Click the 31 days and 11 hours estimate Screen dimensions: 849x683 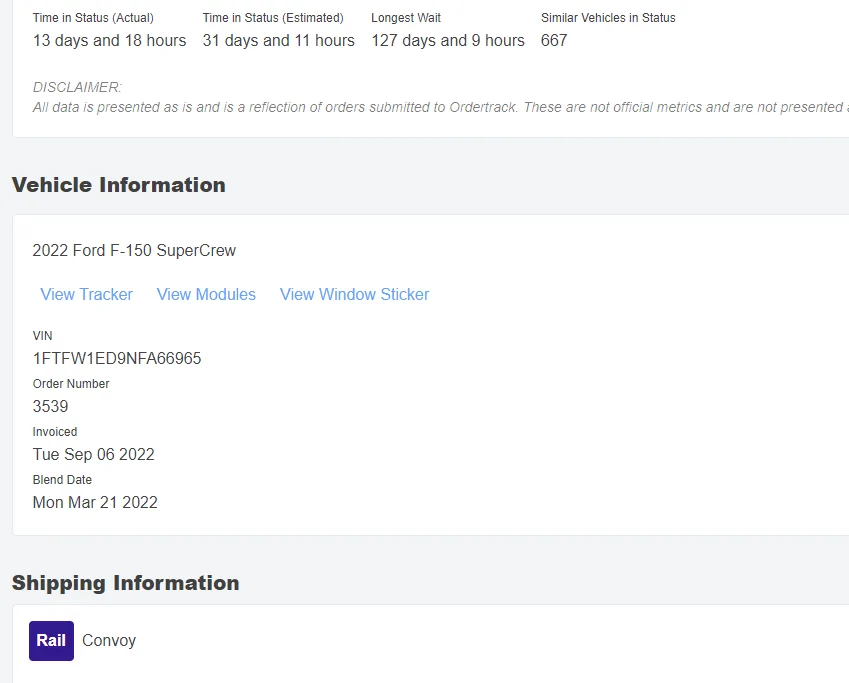coord(278,41)
